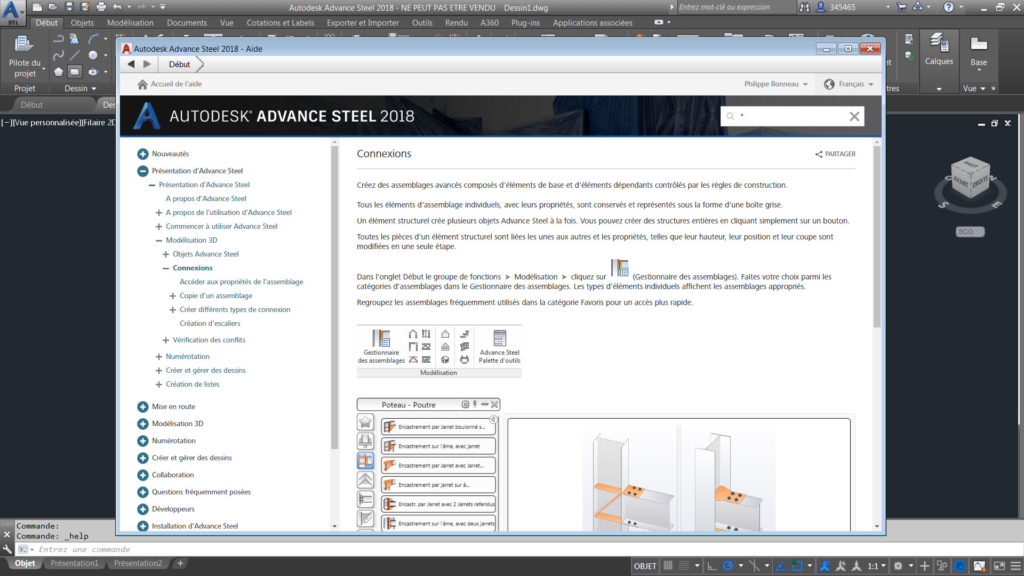Open Création d'escaliers link
This screenshot has height=576, width=1024.
(x=210, y=323)
